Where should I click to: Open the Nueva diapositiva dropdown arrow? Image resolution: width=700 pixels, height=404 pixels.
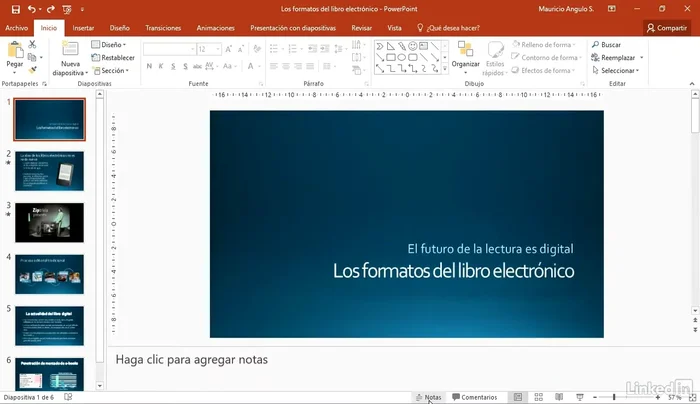pyautogui.click(x=86, y=73)
